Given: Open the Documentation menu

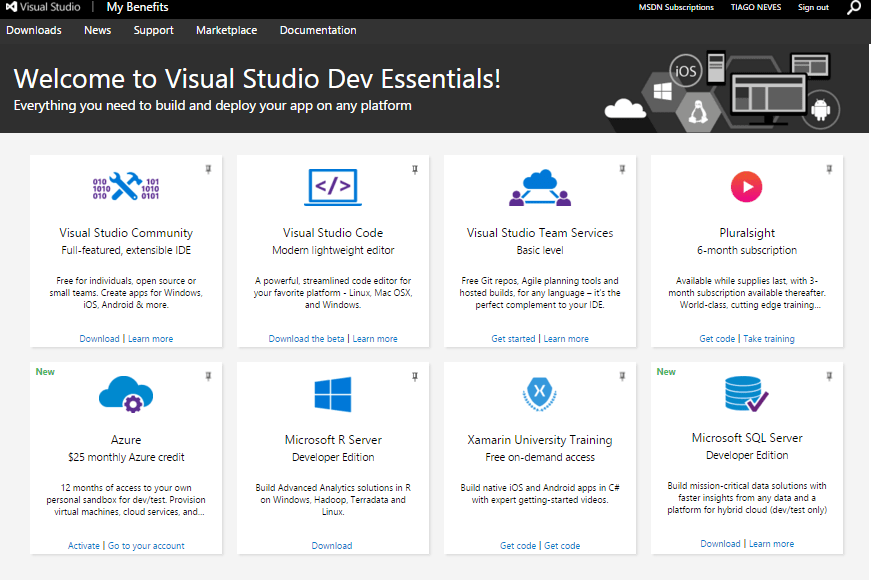Looking at the screenshot, I should point(318,31).
